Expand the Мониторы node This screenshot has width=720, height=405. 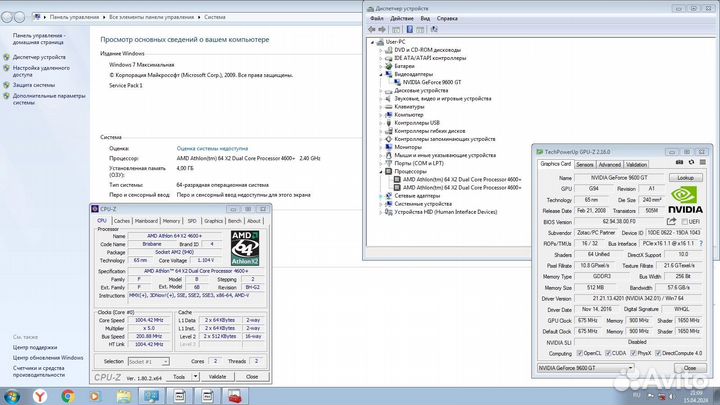pos(381,147)
